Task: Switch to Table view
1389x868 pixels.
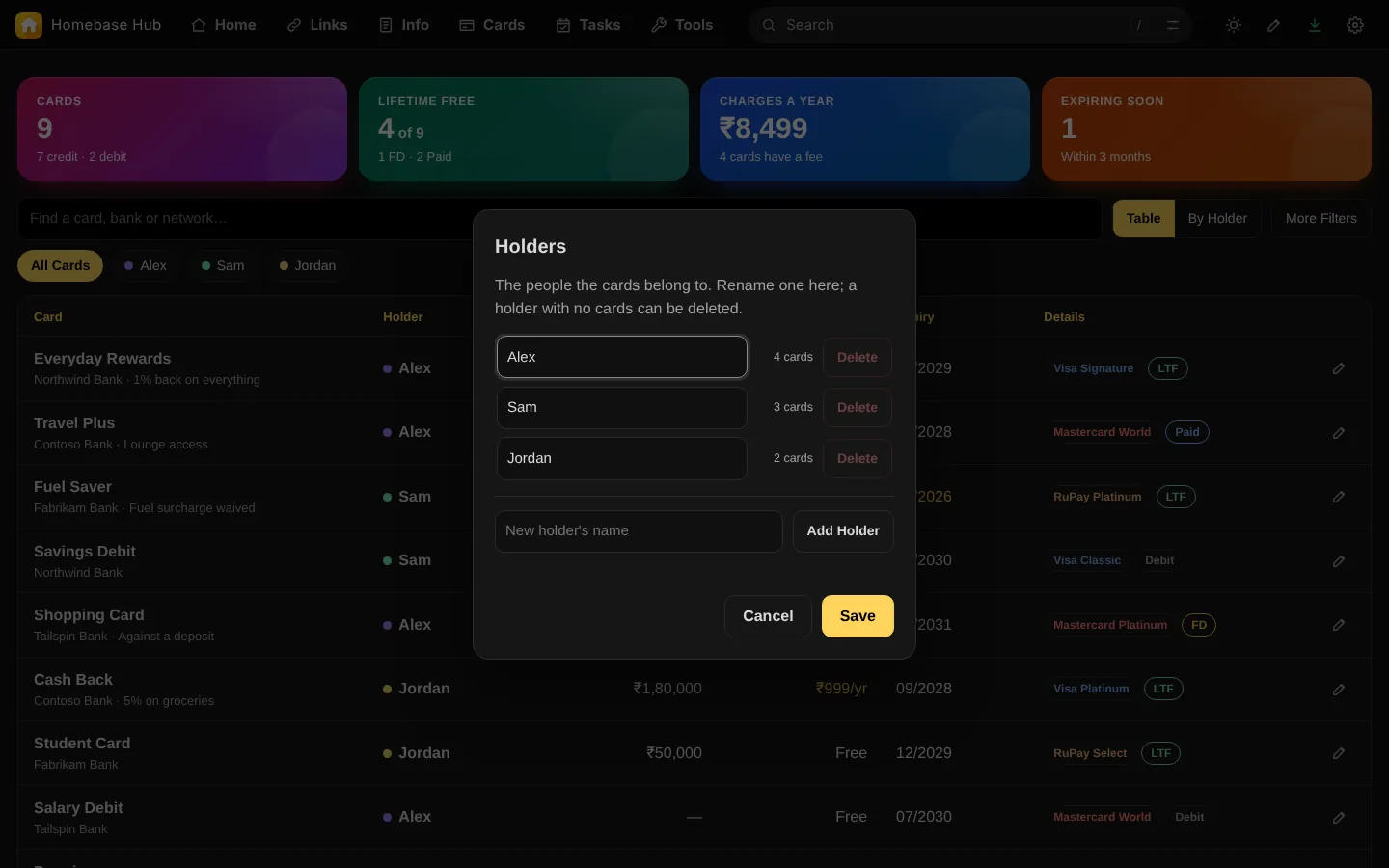Action: (1144, 219)
